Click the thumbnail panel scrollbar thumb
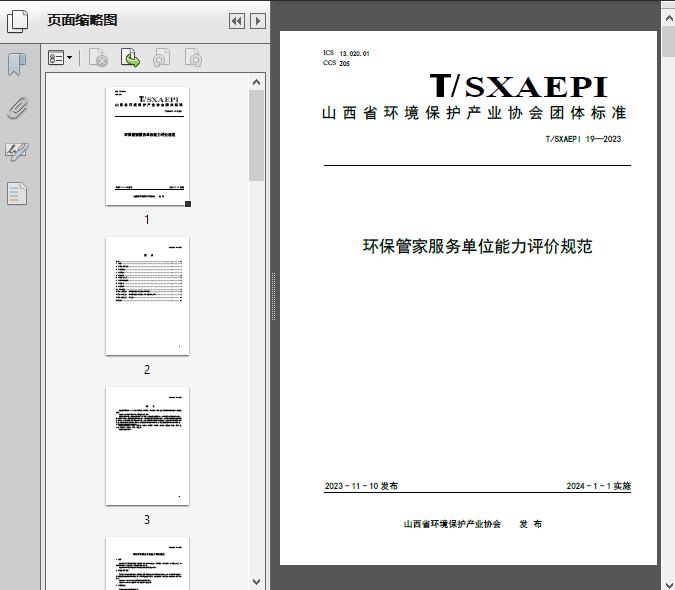Screen dimensions: 675x590 click(x=257, y=136)
